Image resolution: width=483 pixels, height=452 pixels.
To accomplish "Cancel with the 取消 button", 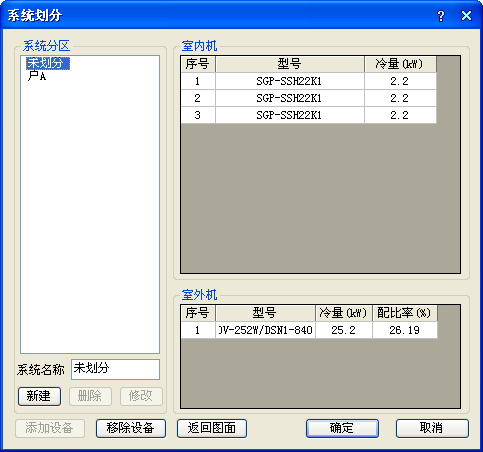I will [x=432, y=428].
